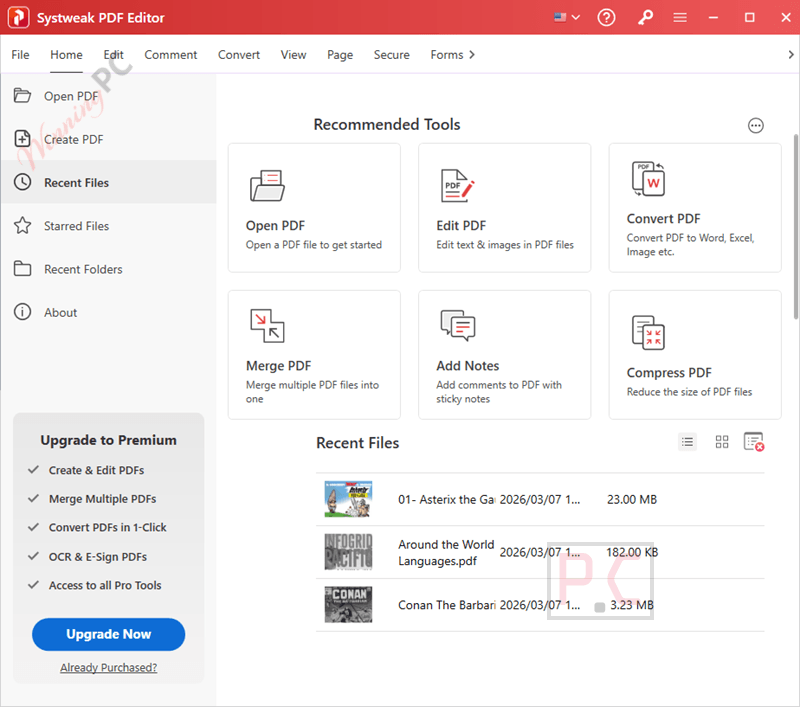This screenshot has width=800, height=707.
Task: Select the Home tab
Action: pos(66,55)
